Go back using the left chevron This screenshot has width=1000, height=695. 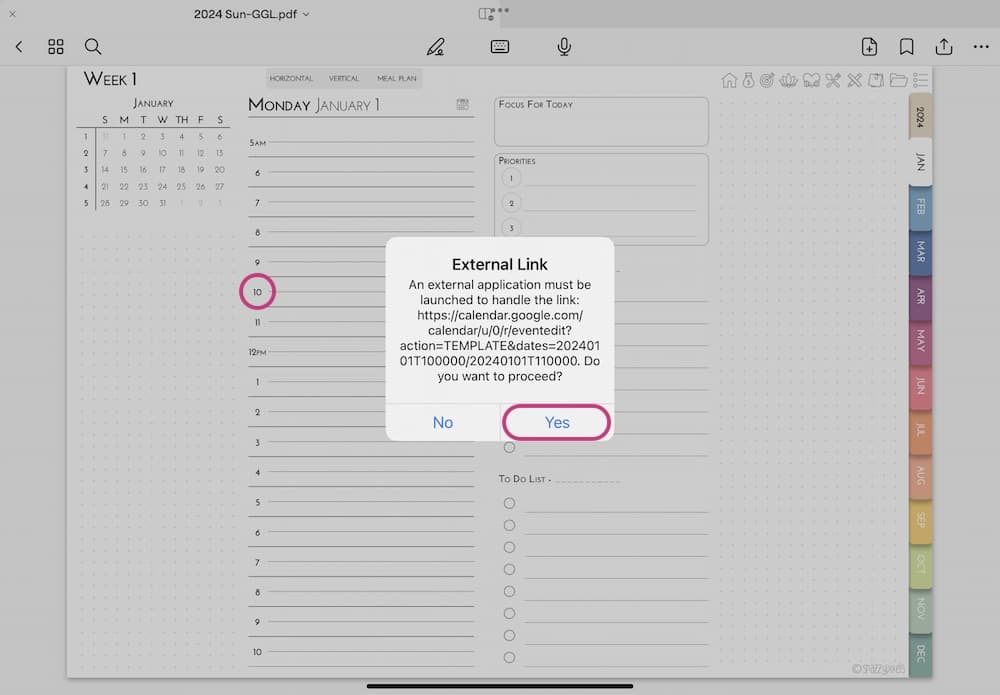19,47
